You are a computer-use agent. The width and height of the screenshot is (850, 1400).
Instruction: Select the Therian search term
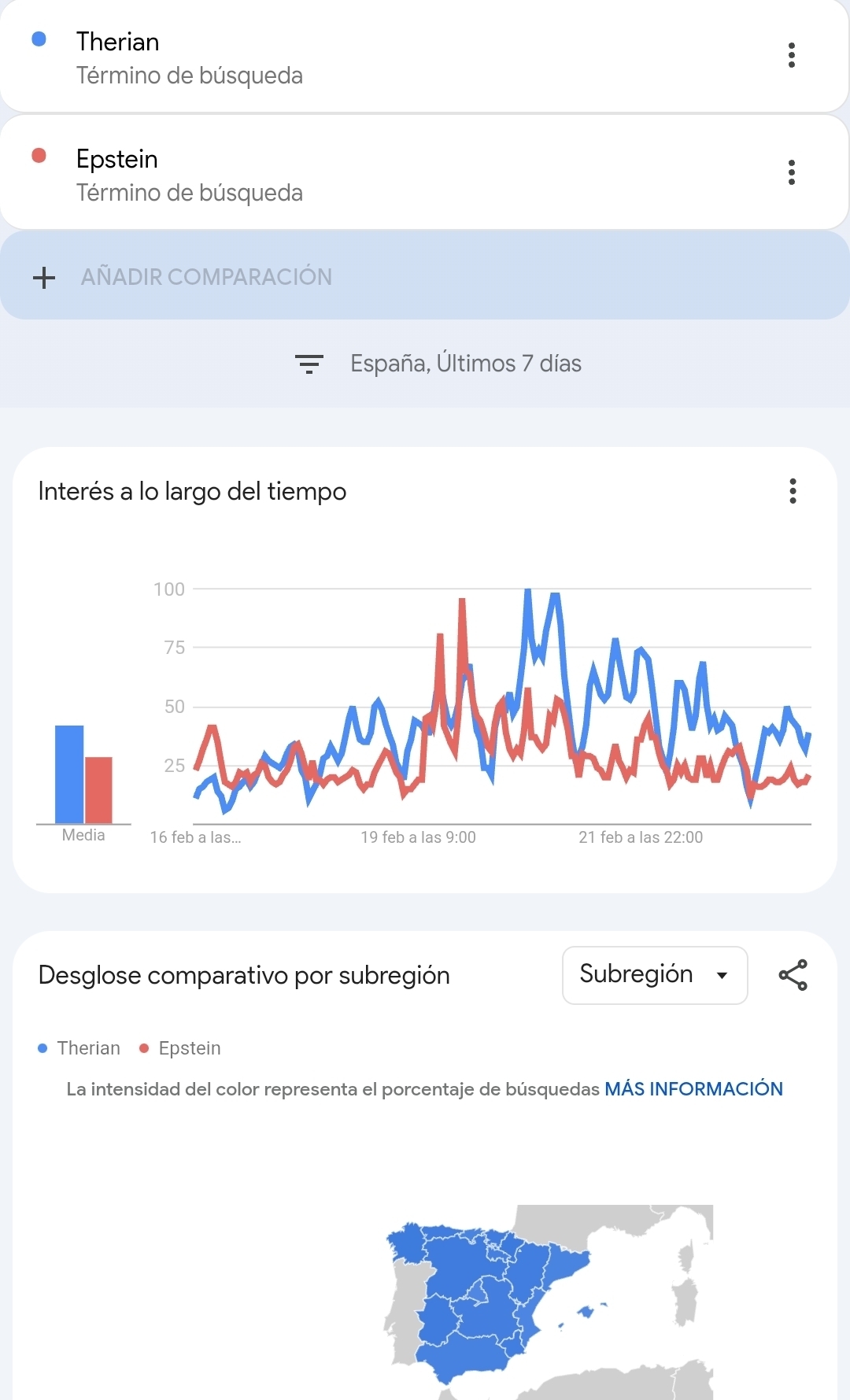(118, 42)
